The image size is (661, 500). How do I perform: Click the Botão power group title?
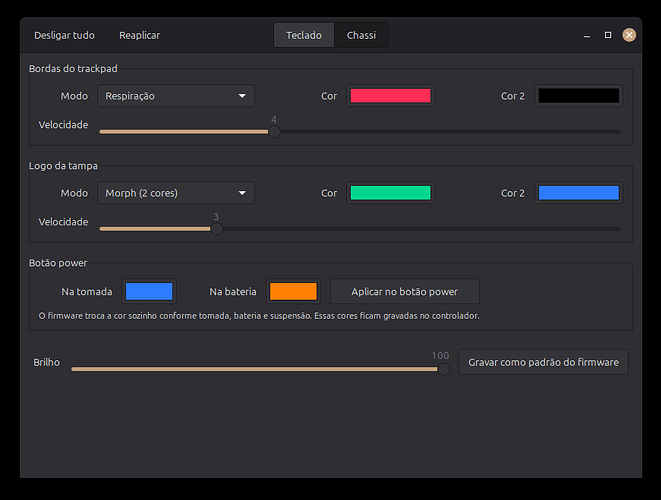[58, 263]
